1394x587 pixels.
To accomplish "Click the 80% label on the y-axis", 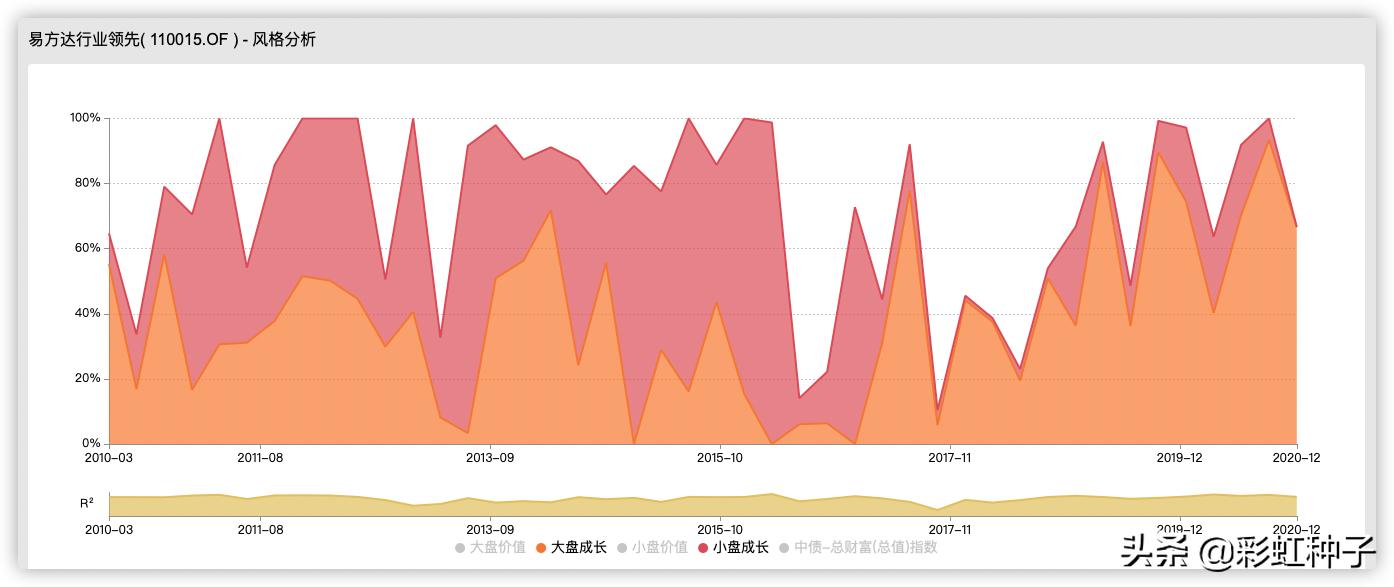I will tap(89, 183).
